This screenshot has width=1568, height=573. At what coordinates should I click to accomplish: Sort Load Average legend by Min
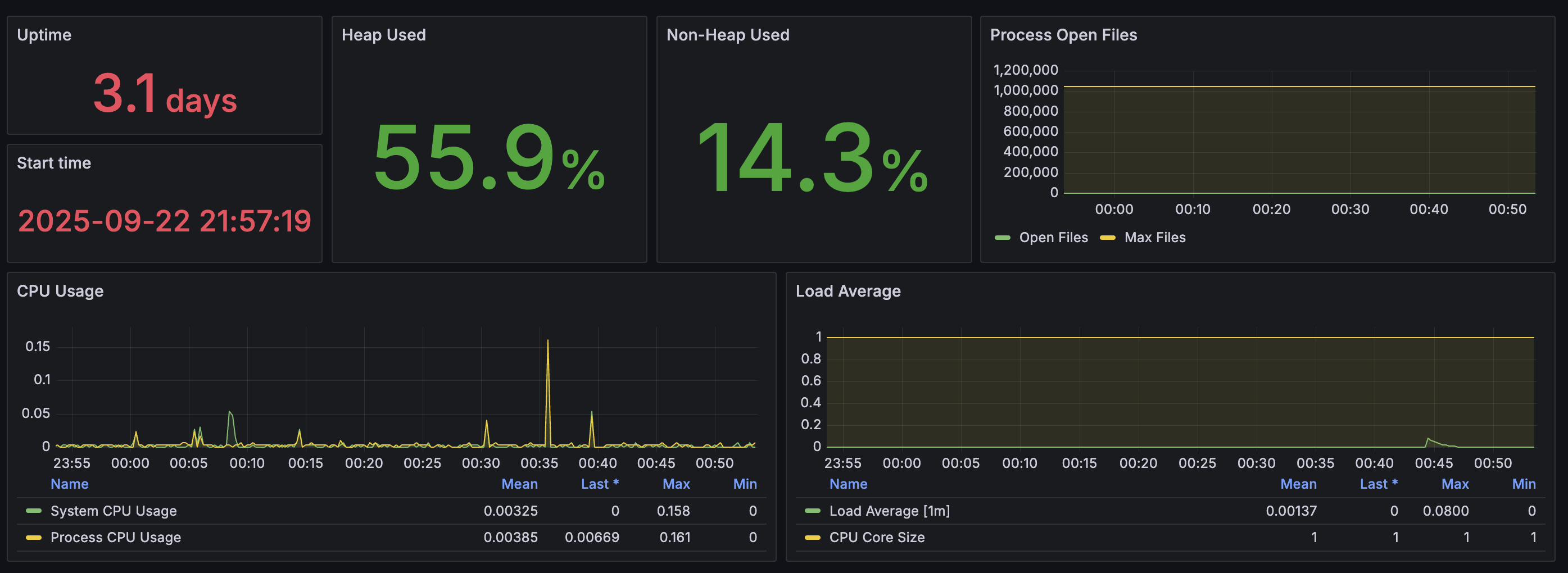pyautogui.click(x=1524, y=484)
